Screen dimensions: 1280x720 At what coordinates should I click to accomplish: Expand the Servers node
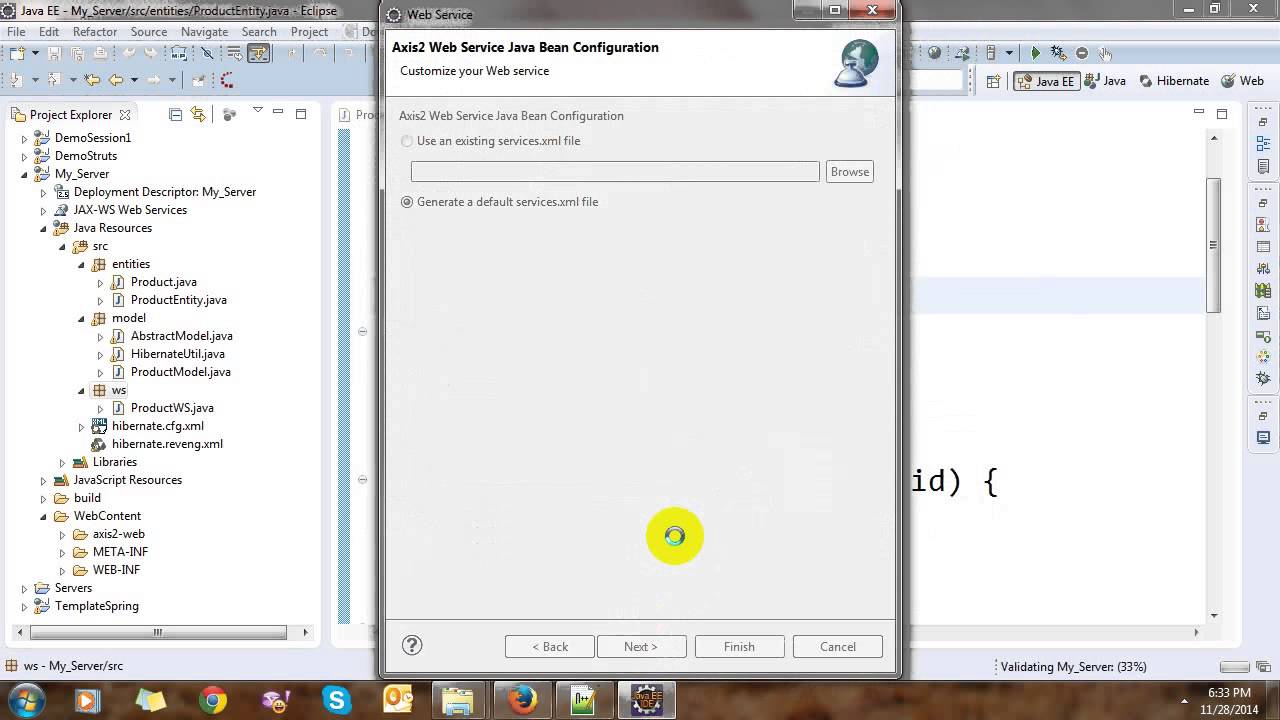(x=25, y=588)
